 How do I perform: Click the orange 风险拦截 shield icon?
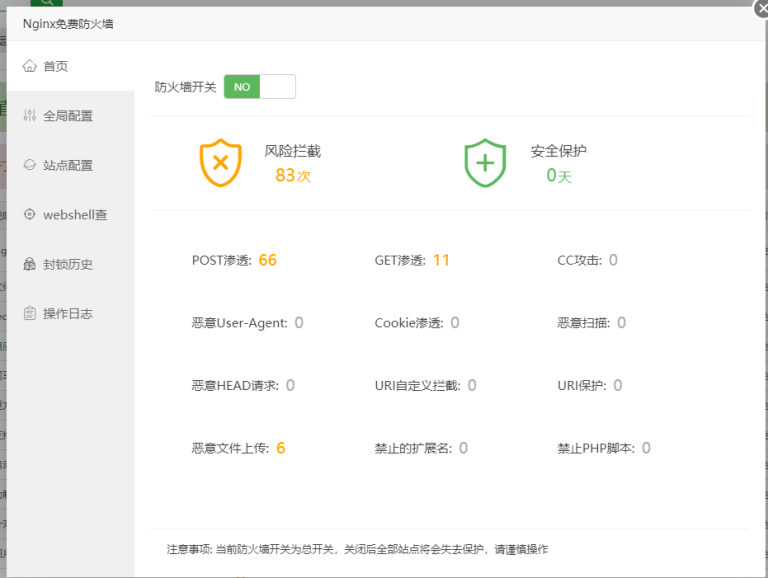click(x=221, y=162)
